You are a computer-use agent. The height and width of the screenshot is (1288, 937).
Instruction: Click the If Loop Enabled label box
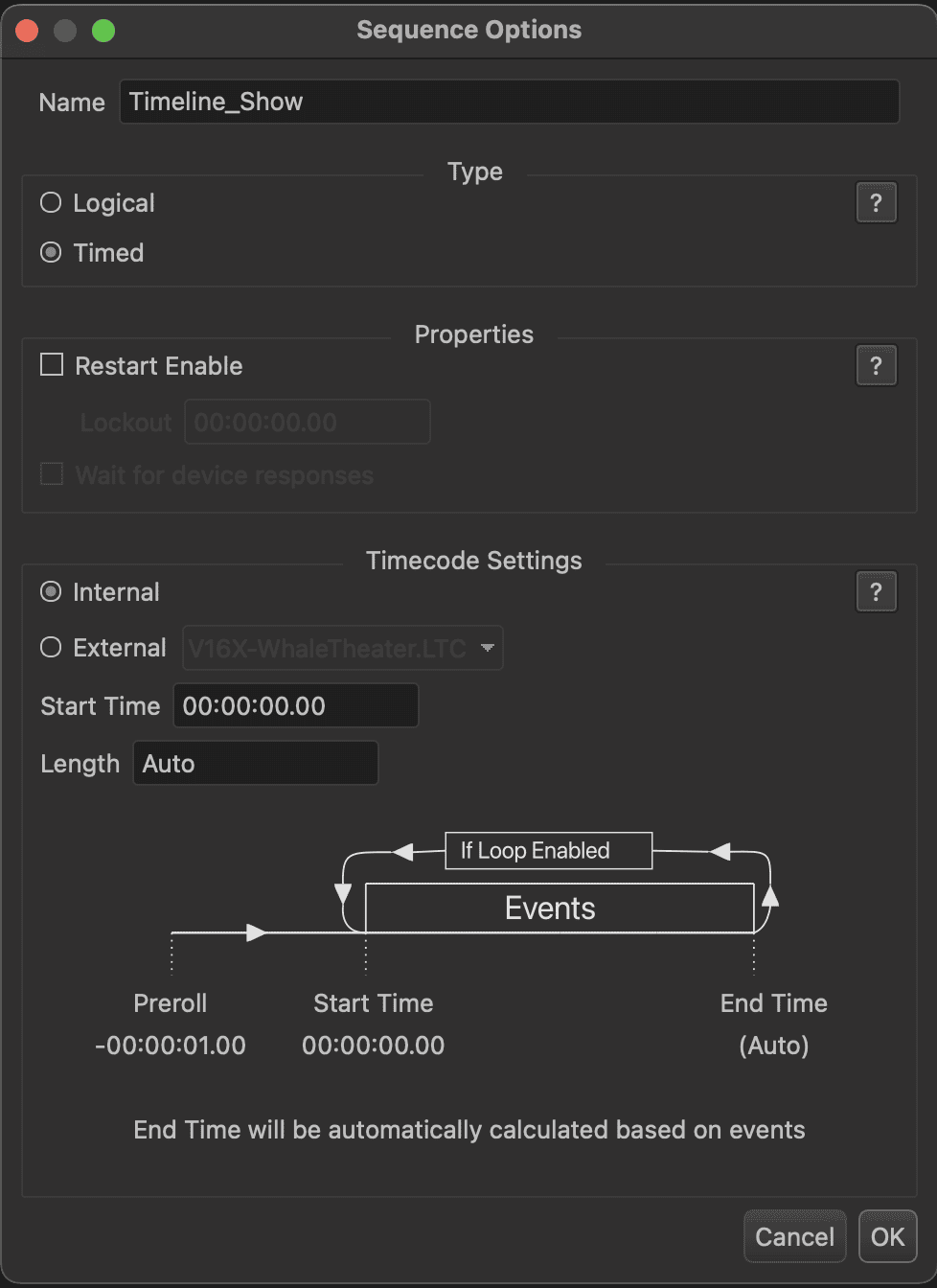point(548,851)
